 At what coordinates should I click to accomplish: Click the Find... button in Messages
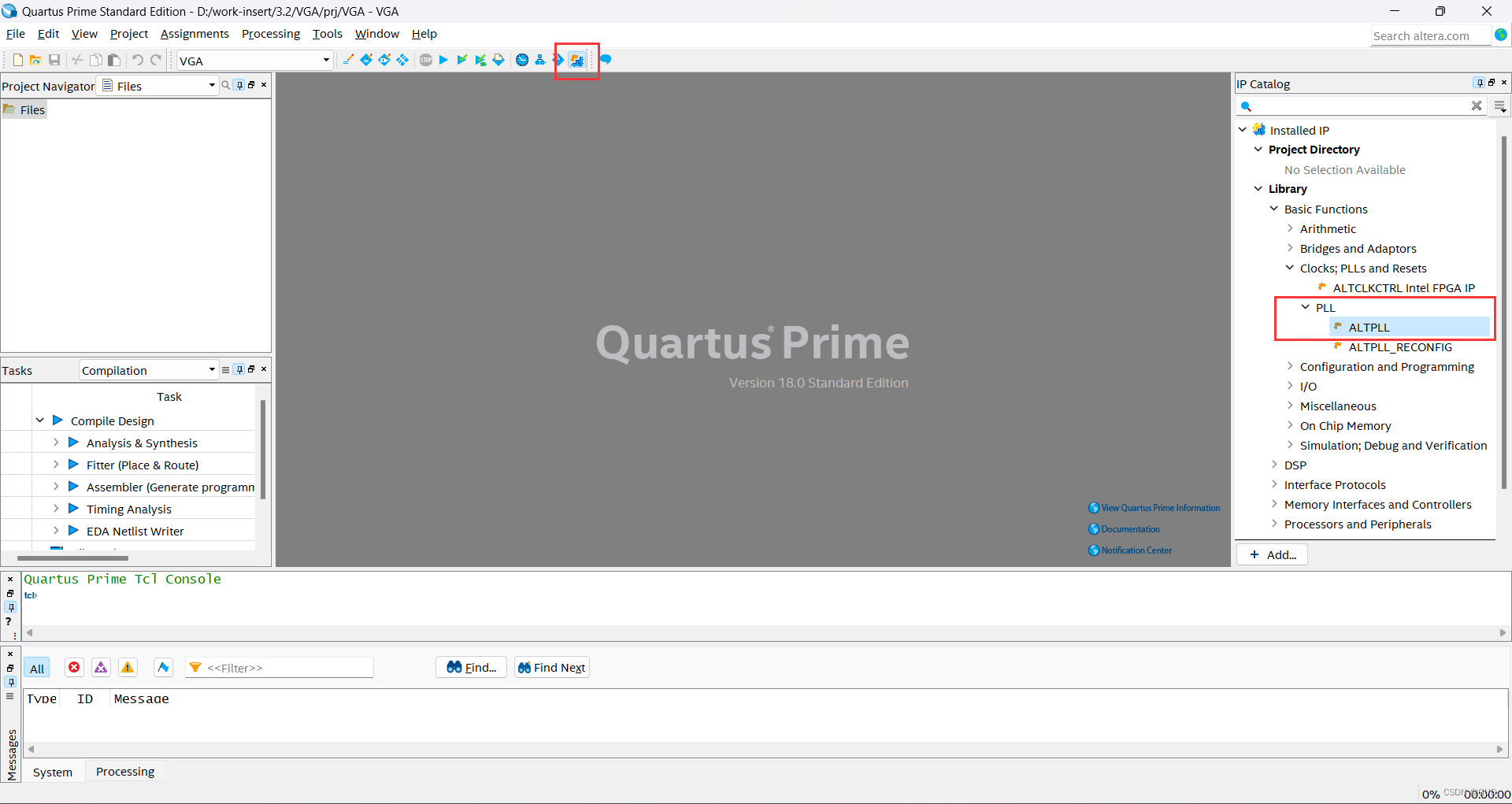coord(471,668)
